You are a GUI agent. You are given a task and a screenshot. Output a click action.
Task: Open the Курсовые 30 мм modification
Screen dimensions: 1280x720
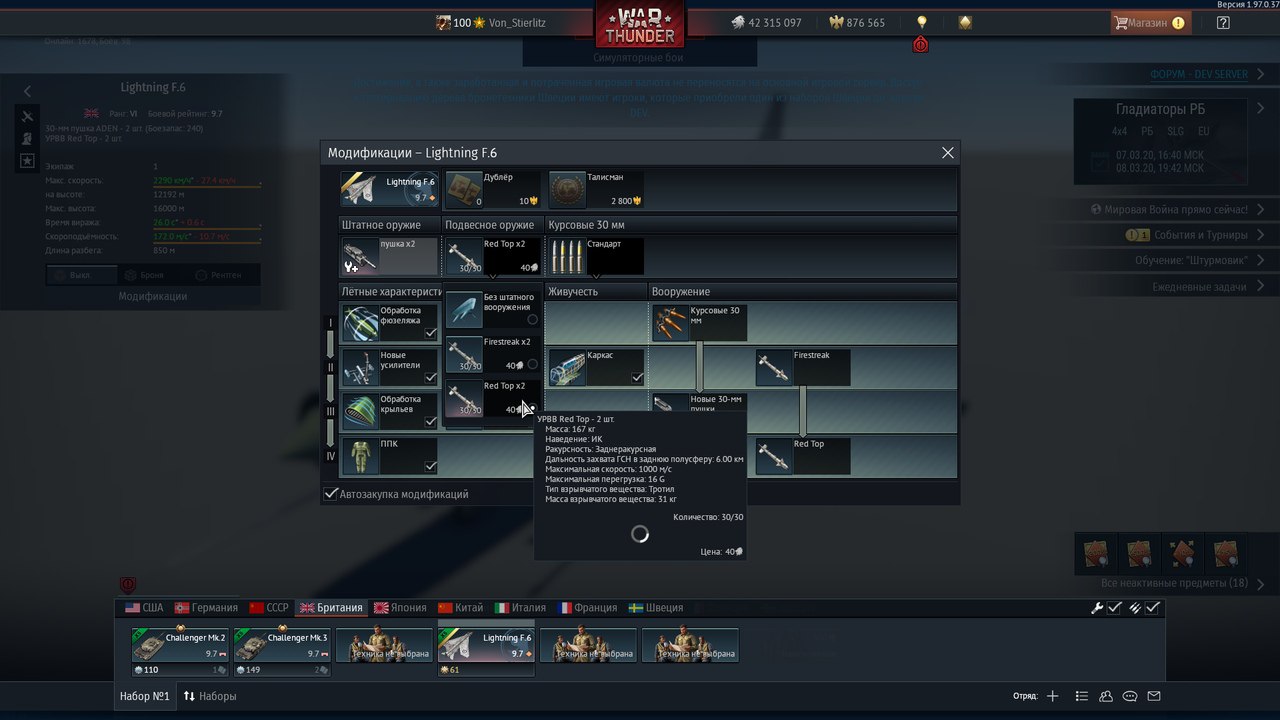(699, 323)
